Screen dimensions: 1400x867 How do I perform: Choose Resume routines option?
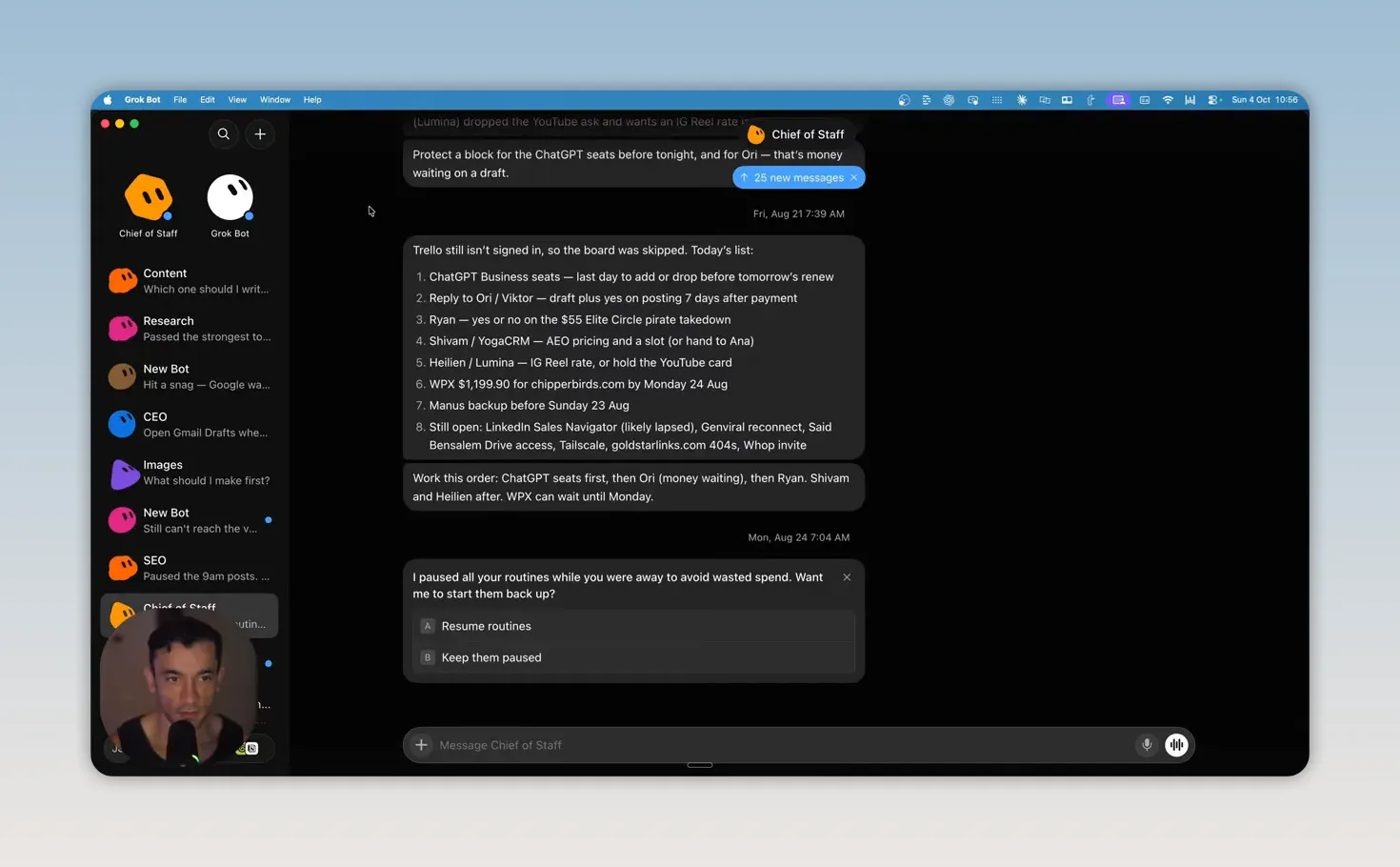pos(634,626)
